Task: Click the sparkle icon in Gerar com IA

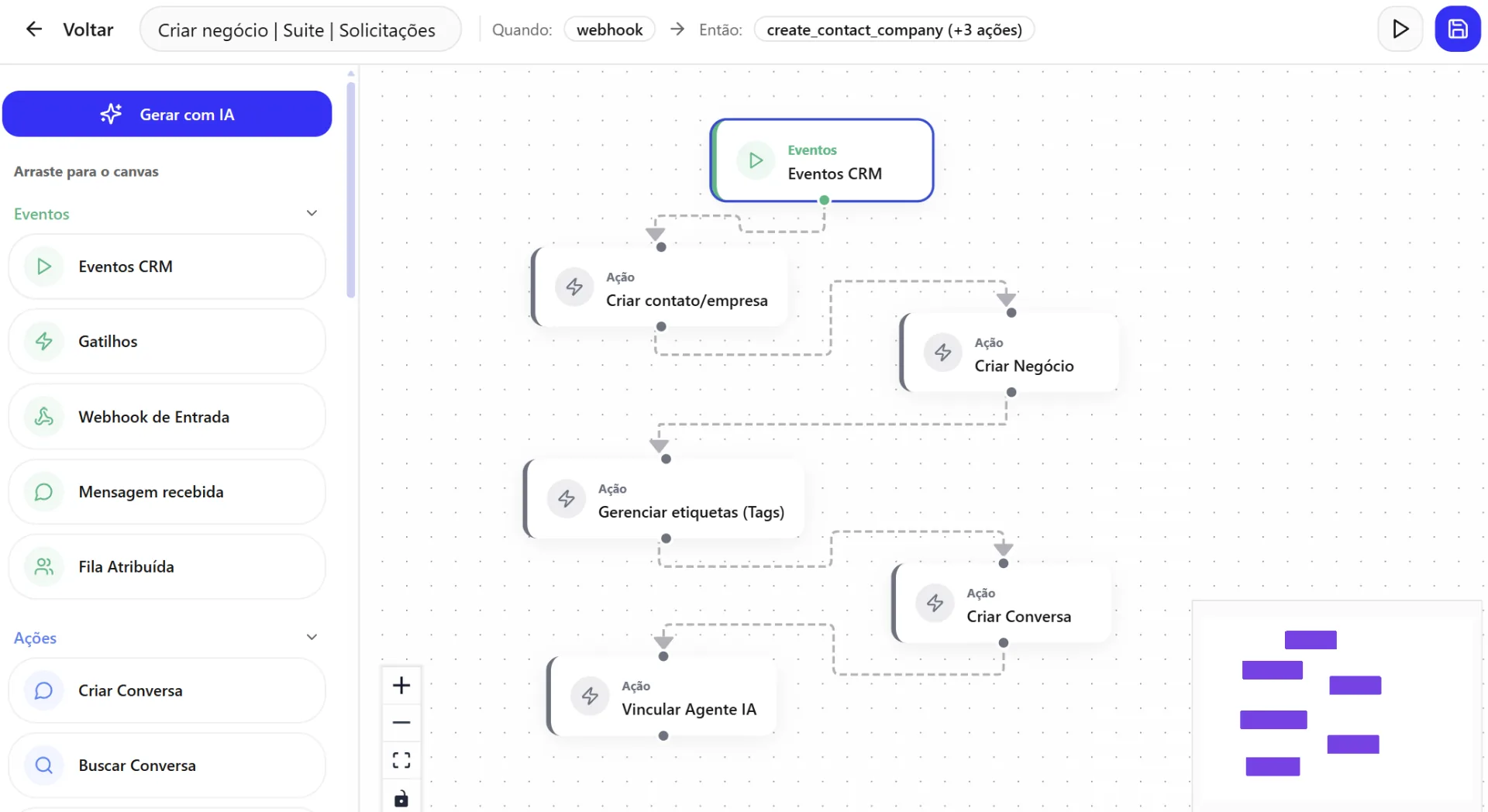Action: [111, 114]
